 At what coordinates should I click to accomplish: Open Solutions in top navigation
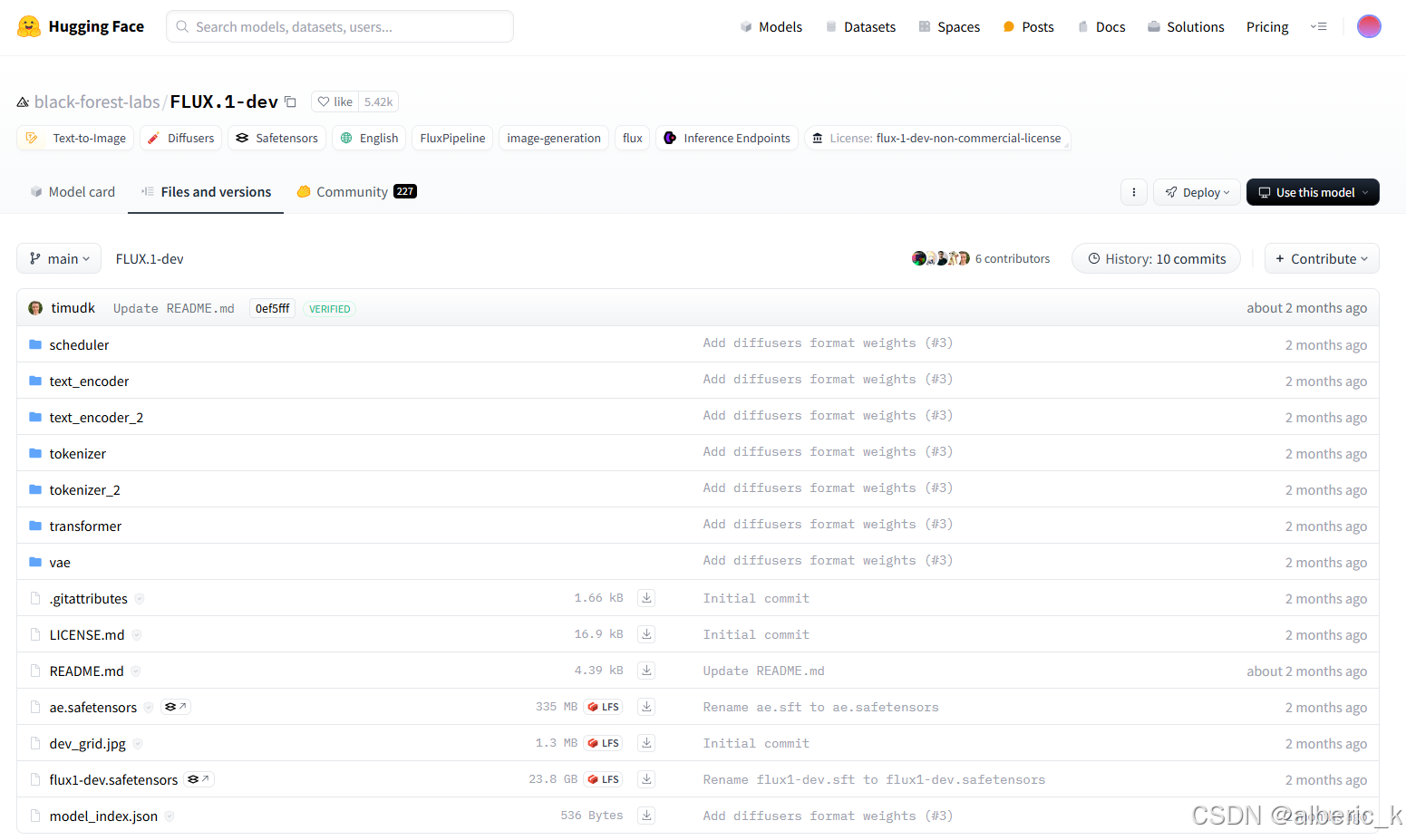[1186, 27]
